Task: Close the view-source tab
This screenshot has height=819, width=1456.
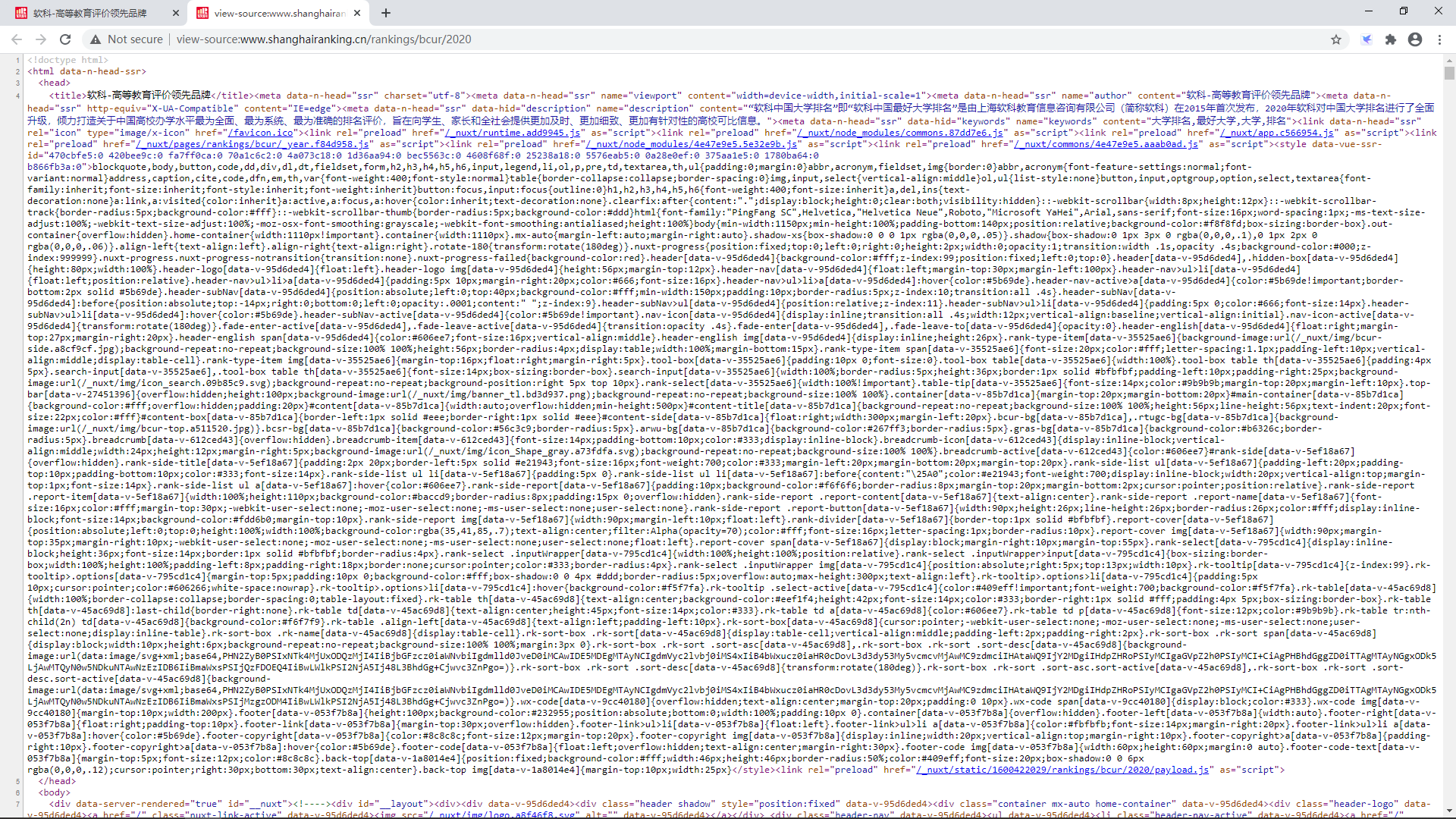Action: click(357, 13)
